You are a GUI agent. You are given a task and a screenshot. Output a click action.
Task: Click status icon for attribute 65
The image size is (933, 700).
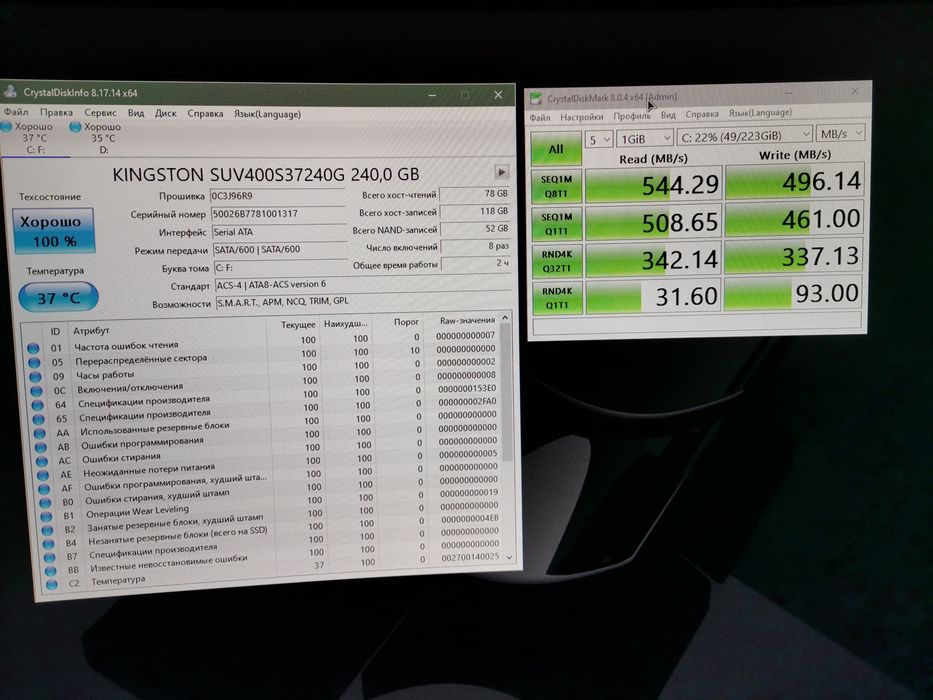coord(39,419)
